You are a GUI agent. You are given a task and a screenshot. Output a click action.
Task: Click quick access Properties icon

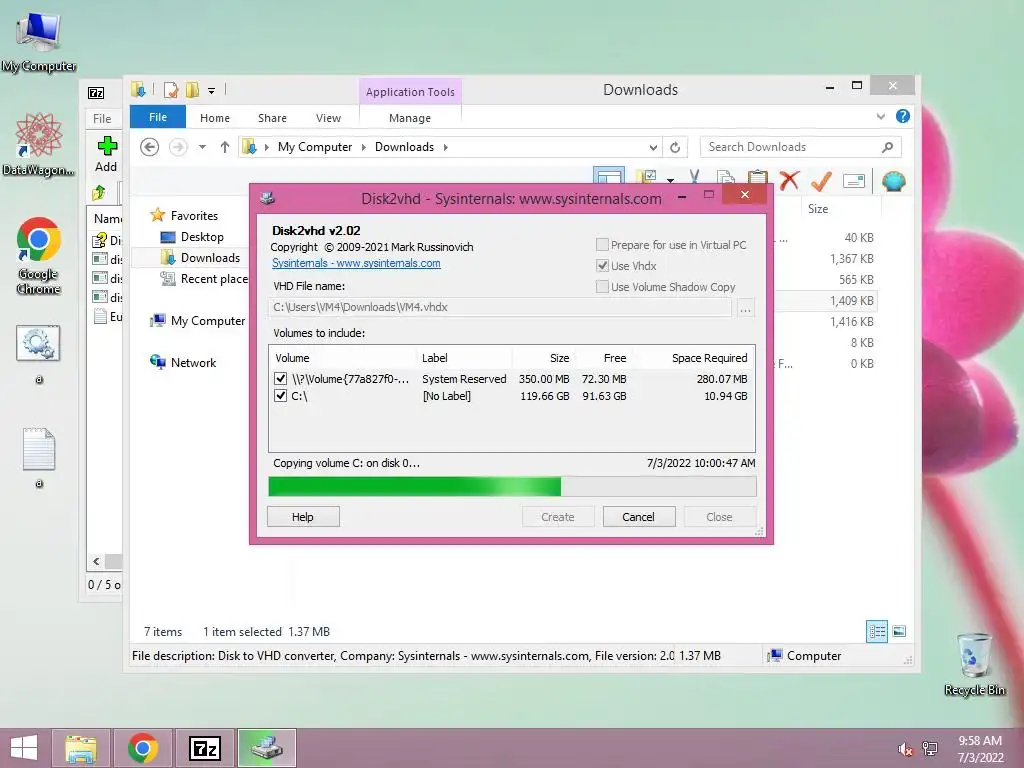click(170, 90)
